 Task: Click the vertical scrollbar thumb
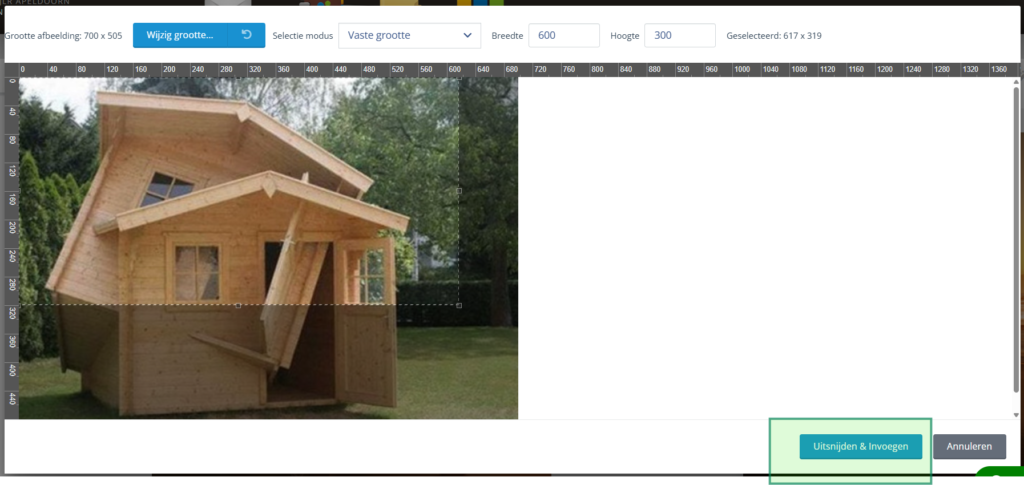coord(1016,240)
